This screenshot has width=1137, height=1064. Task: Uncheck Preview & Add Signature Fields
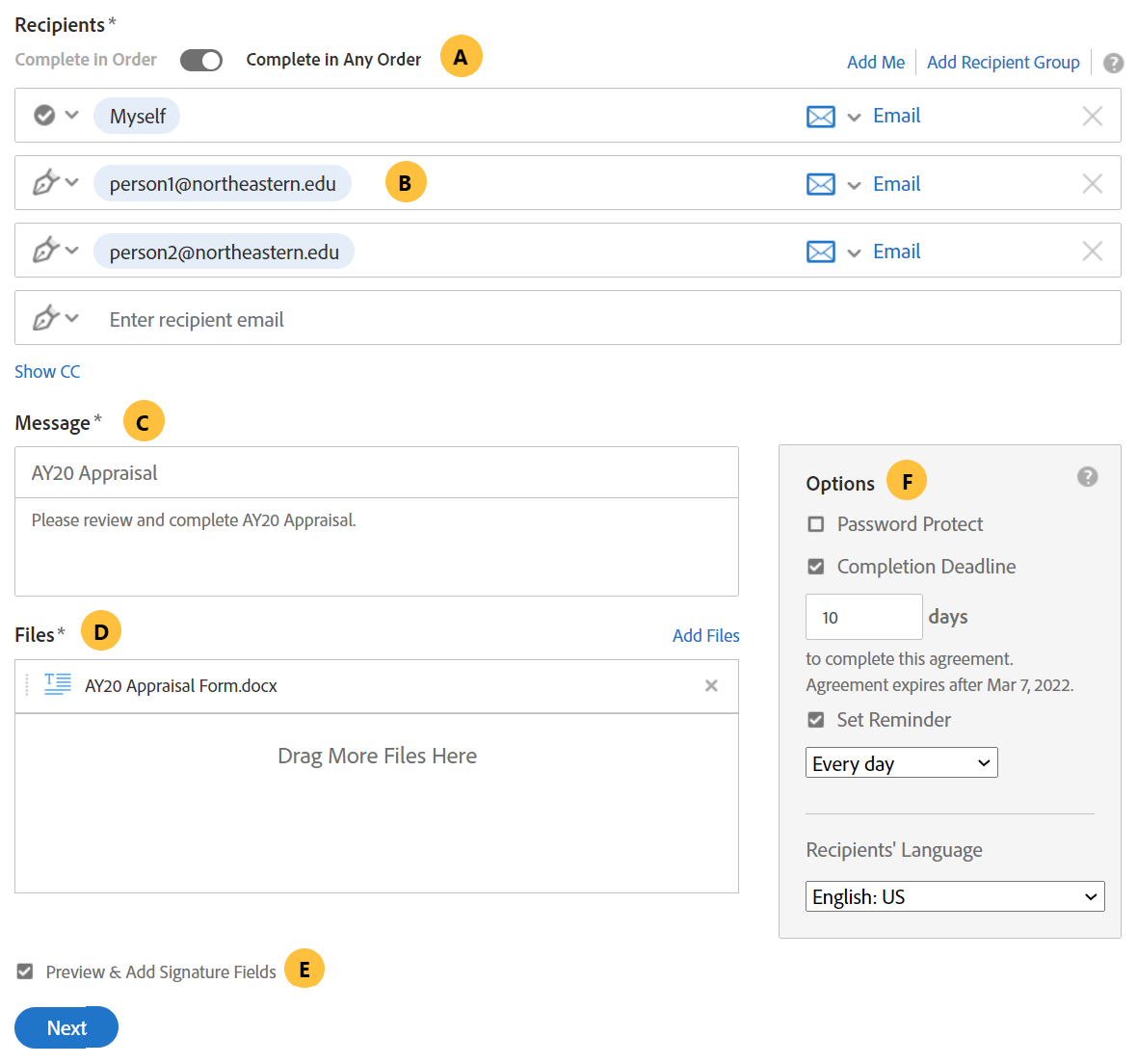coord(25,971)
